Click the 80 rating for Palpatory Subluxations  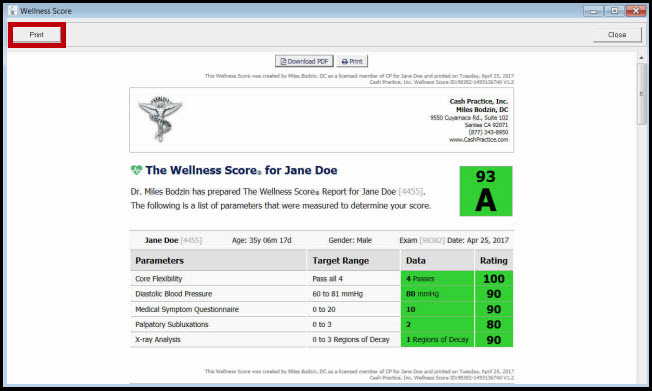(494, 324)
